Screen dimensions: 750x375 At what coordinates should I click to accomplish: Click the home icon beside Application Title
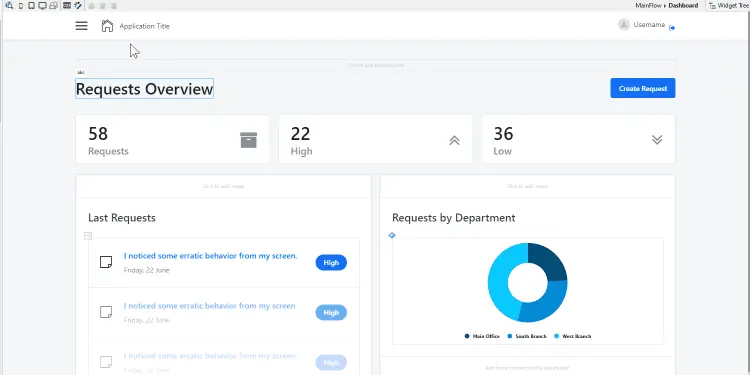[x=107, y=26]
